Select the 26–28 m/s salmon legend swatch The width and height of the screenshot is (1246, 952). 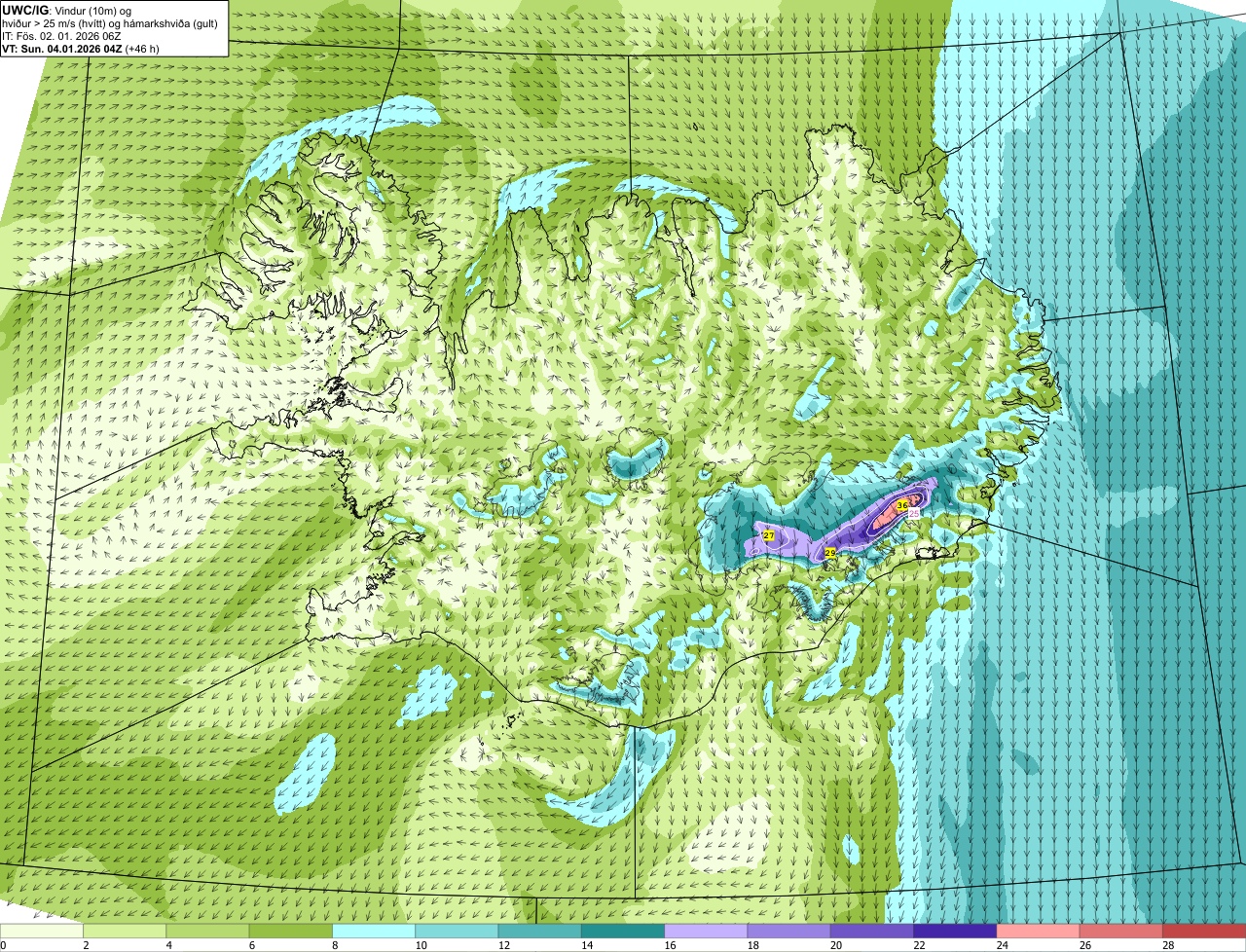tap(1122, 931)
